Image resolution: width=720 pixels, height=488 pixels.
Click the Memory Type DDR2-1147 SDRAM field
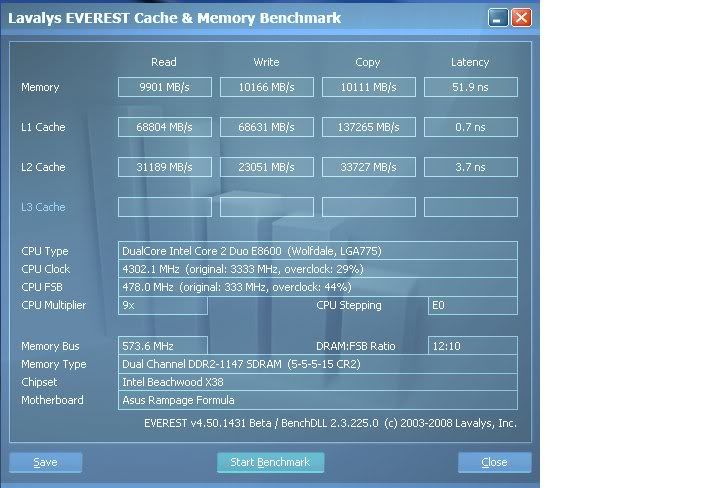[x=318, y=364]
